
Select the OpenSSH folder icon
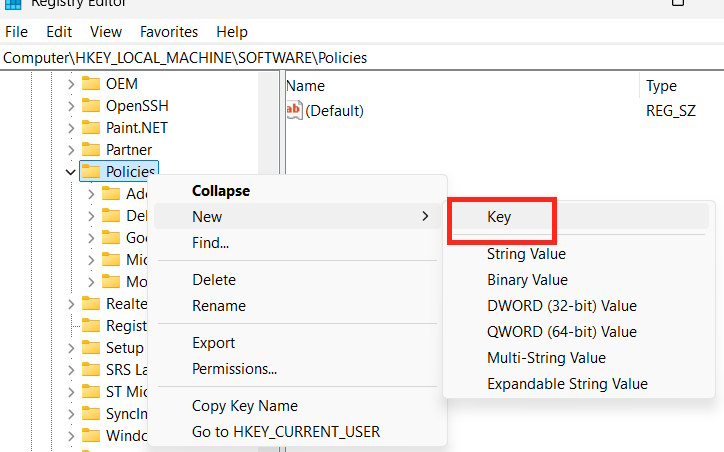[91, 106]
